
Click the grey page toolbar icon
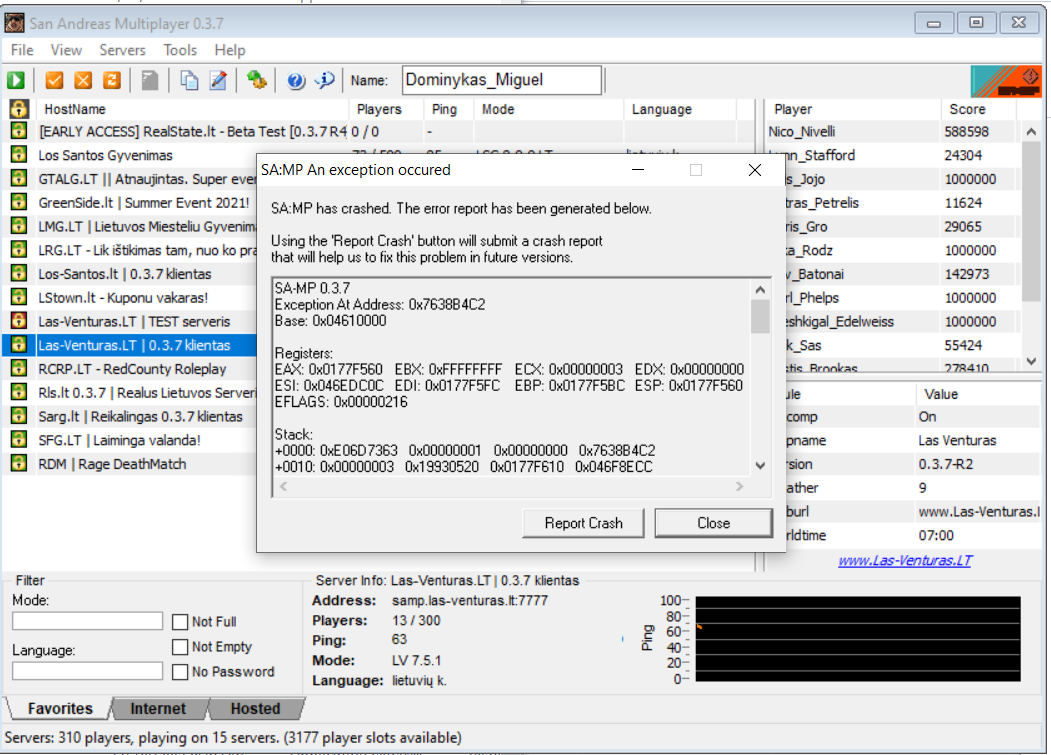click(x=150, y=80)
